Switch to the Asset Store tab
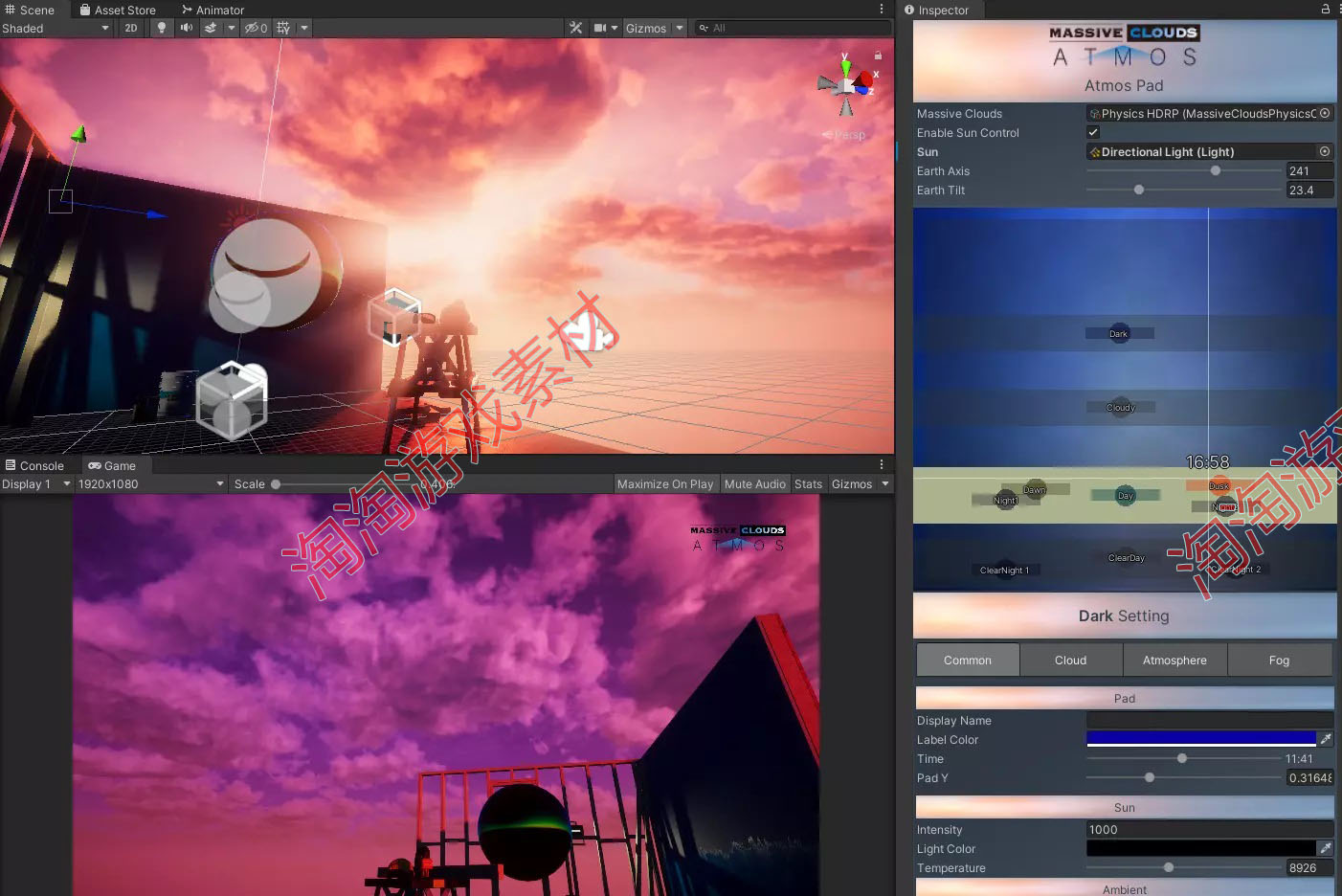The image size is (1342, 896). [x=121, y=10]
